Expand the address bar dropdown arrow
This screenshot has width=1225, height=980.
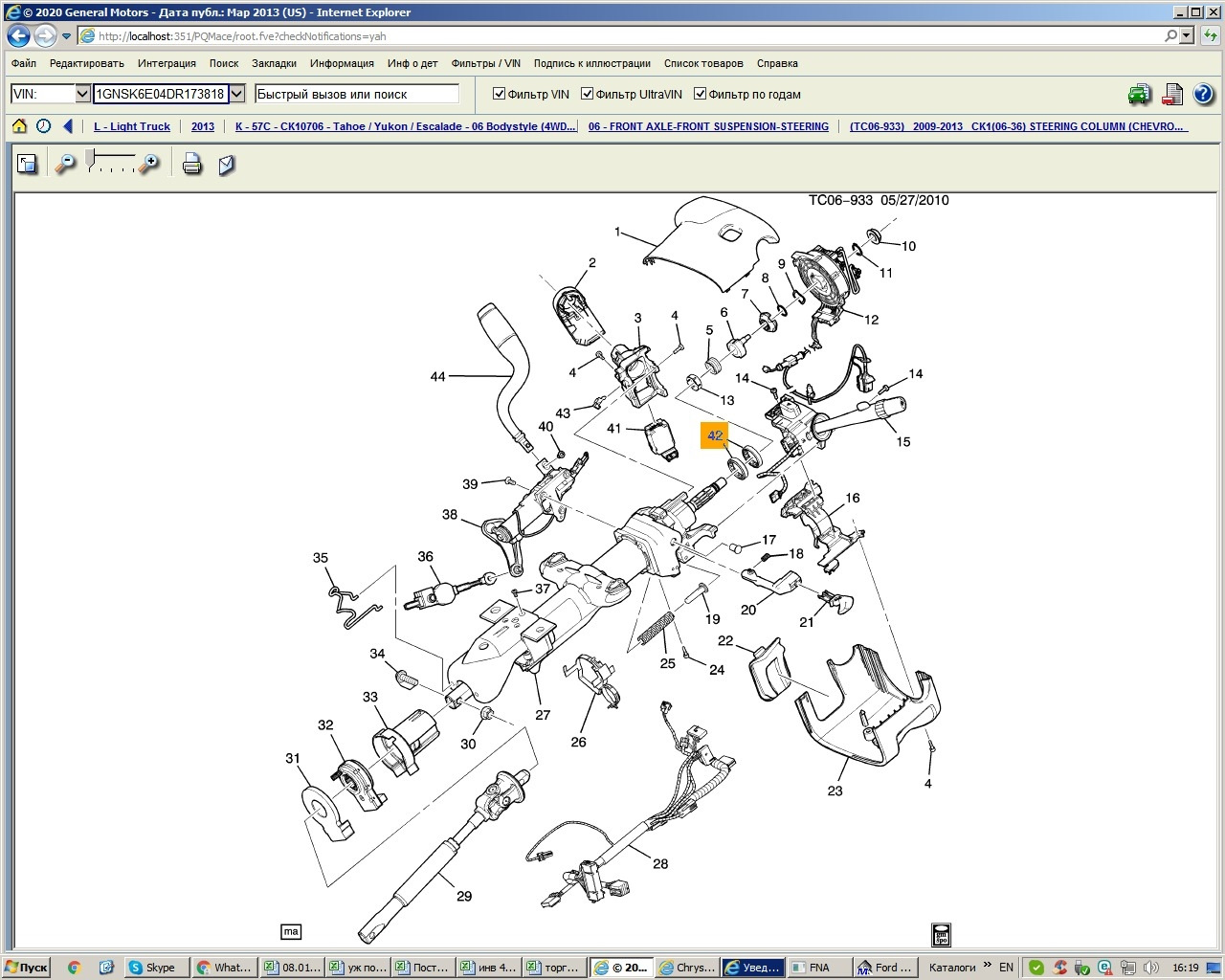coord(1187,35)
